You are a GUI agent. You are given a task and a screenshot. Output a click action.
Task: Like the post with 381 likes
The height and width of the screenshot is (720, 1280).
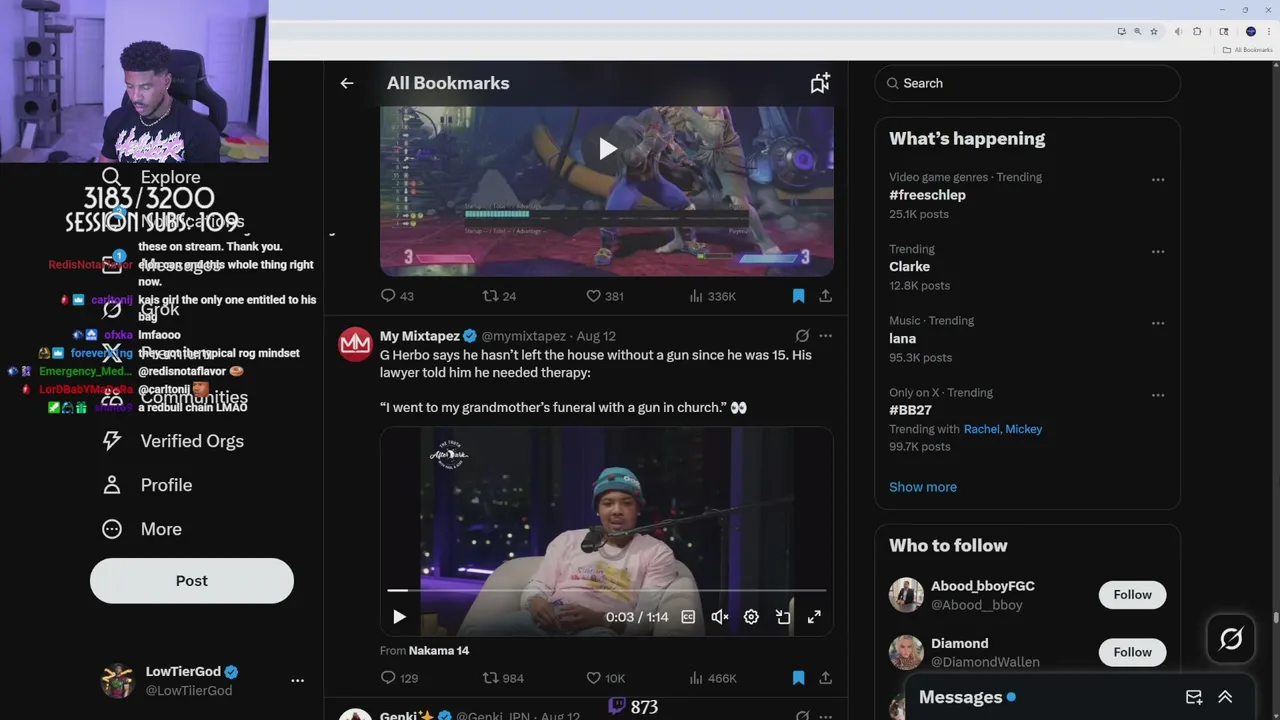coord(604,296)
